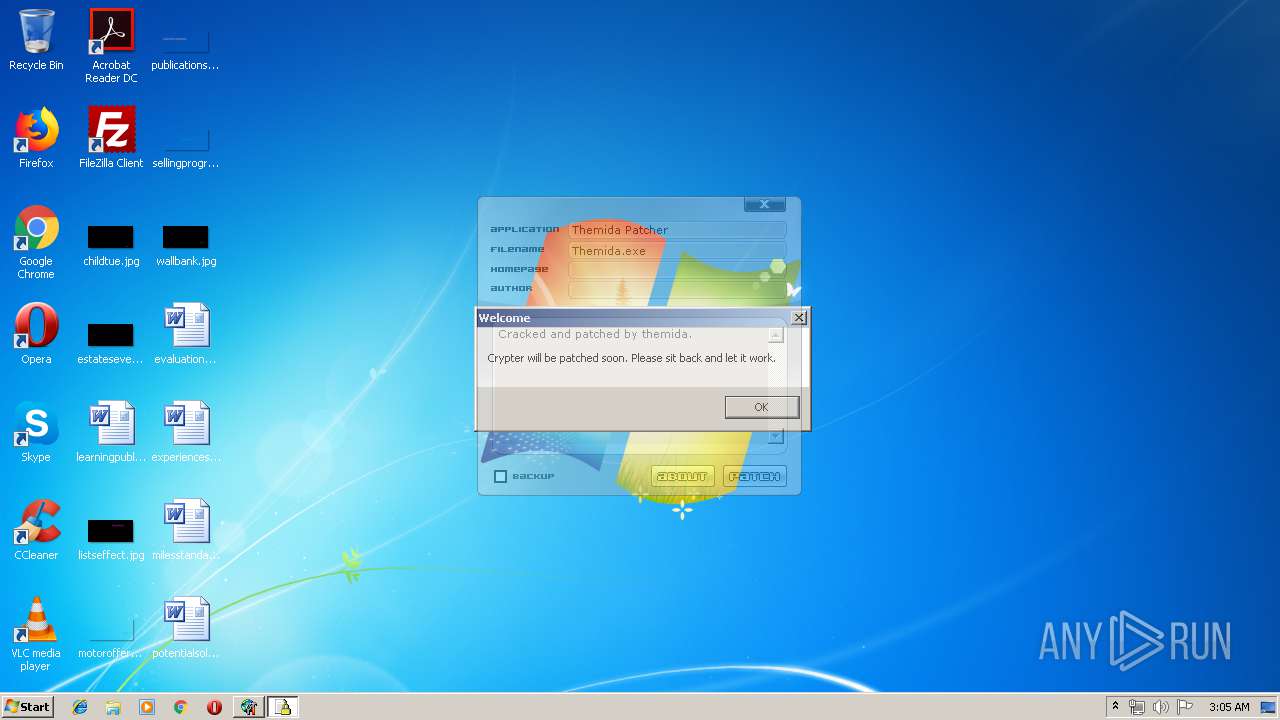This screenshot has height=720, width=1280.
Task: Open Opera from the taskbar
Action: click(x=214, y=707)
